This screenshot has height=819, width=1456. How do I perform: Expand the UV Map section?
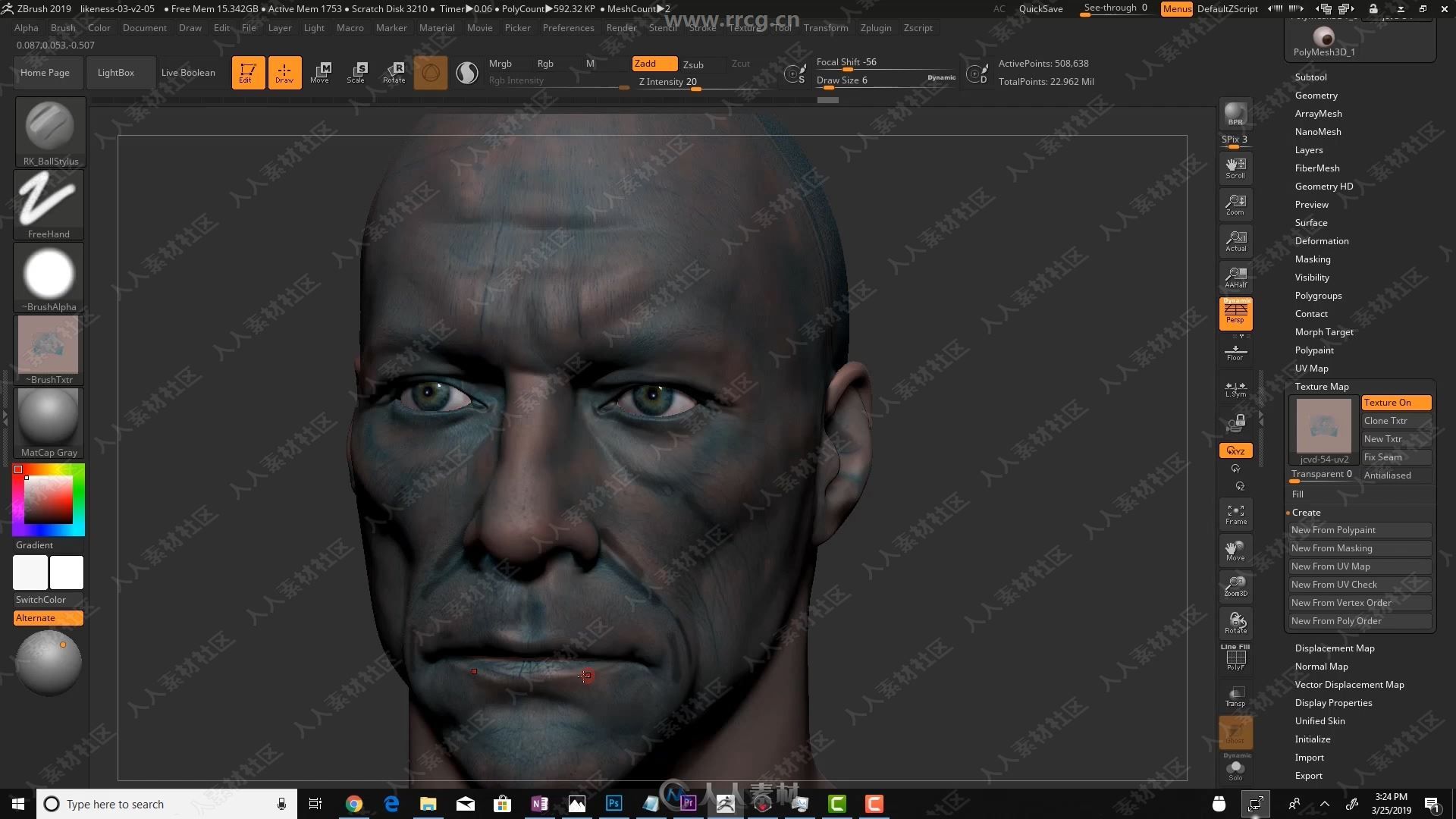point(1311,369)
